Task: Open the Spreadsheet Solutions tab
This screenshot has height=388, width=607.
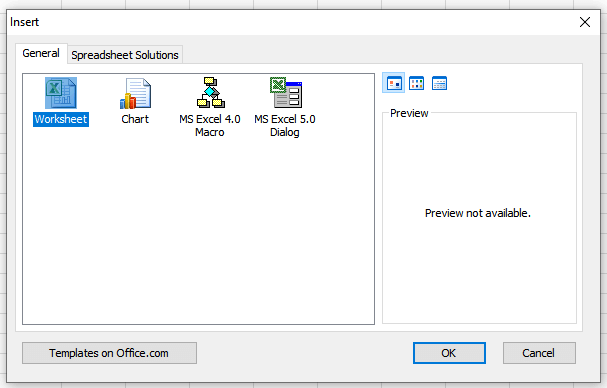Action: (x=125, y=55)
